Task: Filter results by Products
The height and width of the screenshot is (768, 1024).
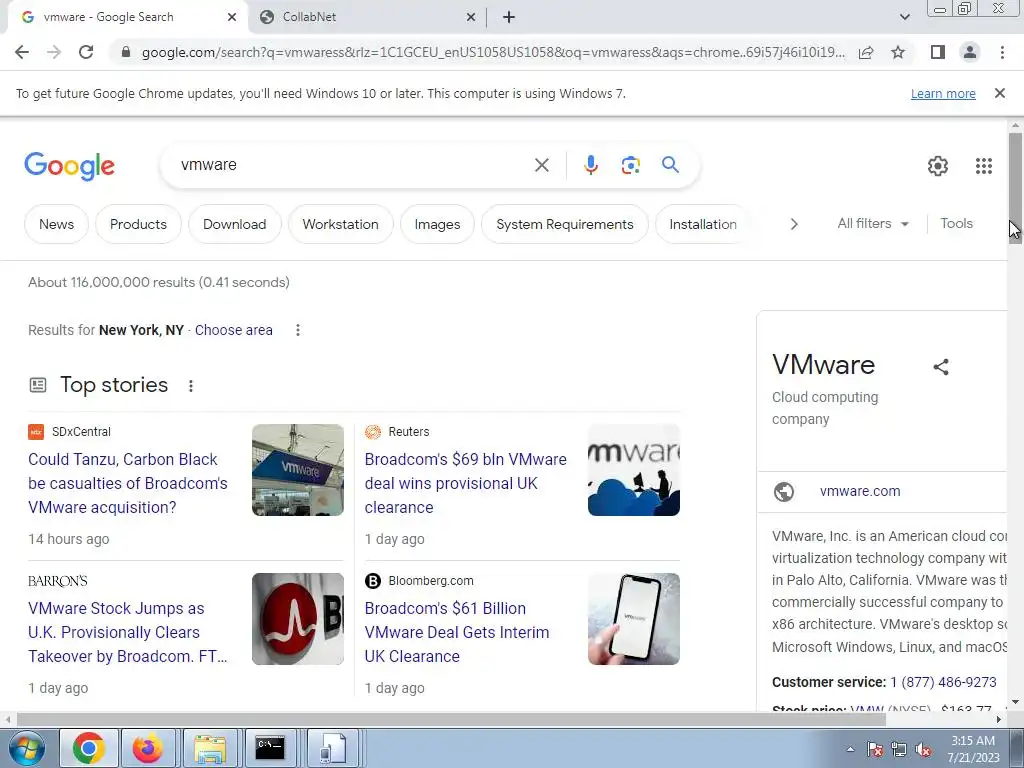Action: point(138,224)
